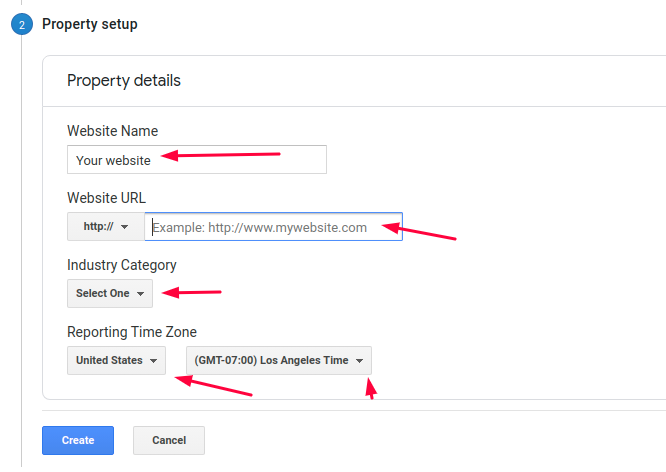Click the vertical stepper line under step 2
The width and height of the screenshot is (666, 472).
point(22,250)
